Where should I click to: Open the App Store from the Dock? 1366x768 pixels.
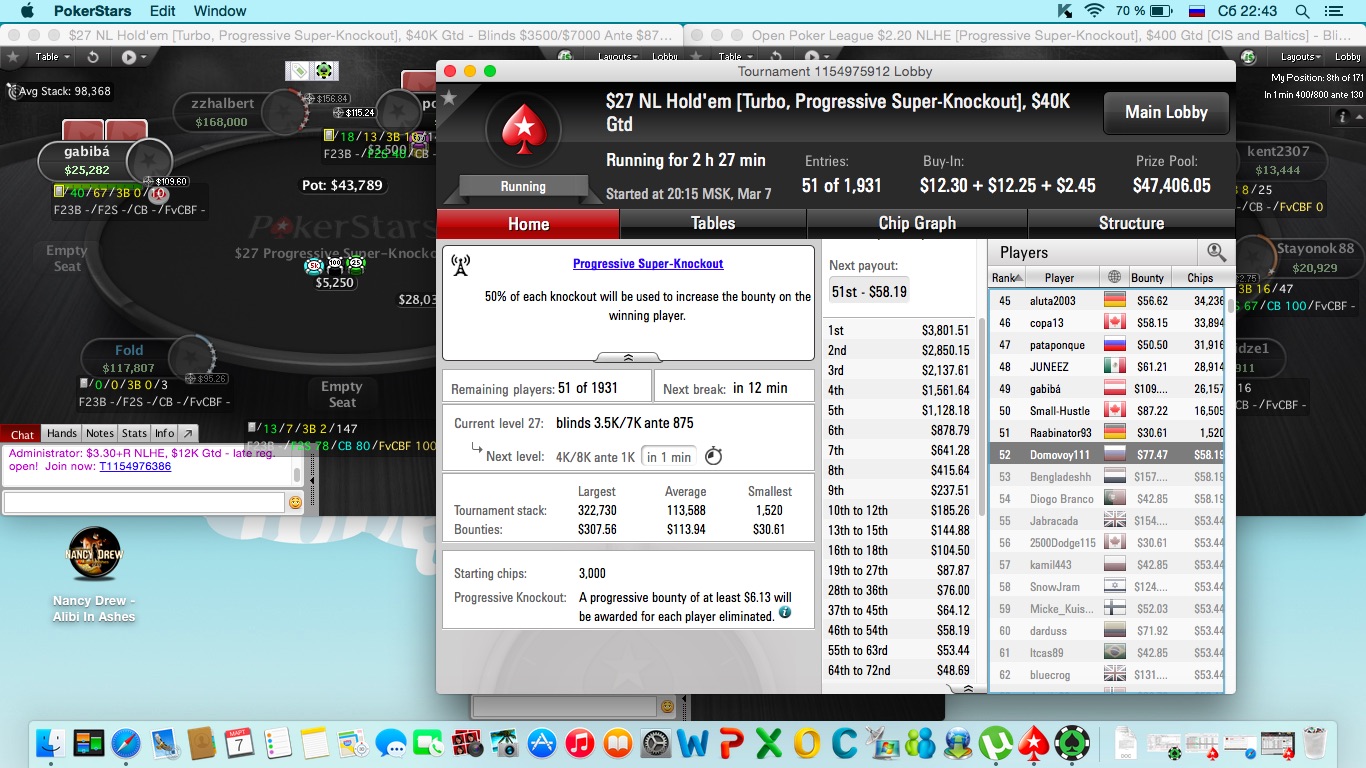tap(542, 743)
